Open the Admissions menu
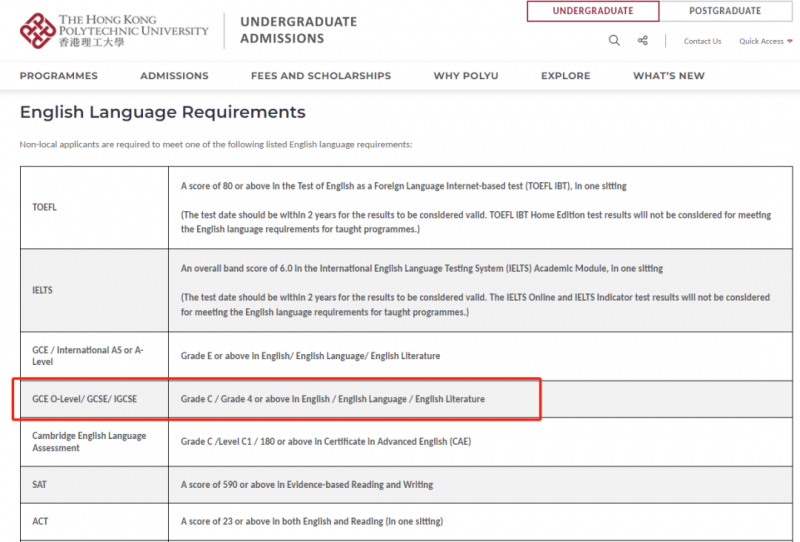This screenshot has width=800, height=542. (174, 76)
